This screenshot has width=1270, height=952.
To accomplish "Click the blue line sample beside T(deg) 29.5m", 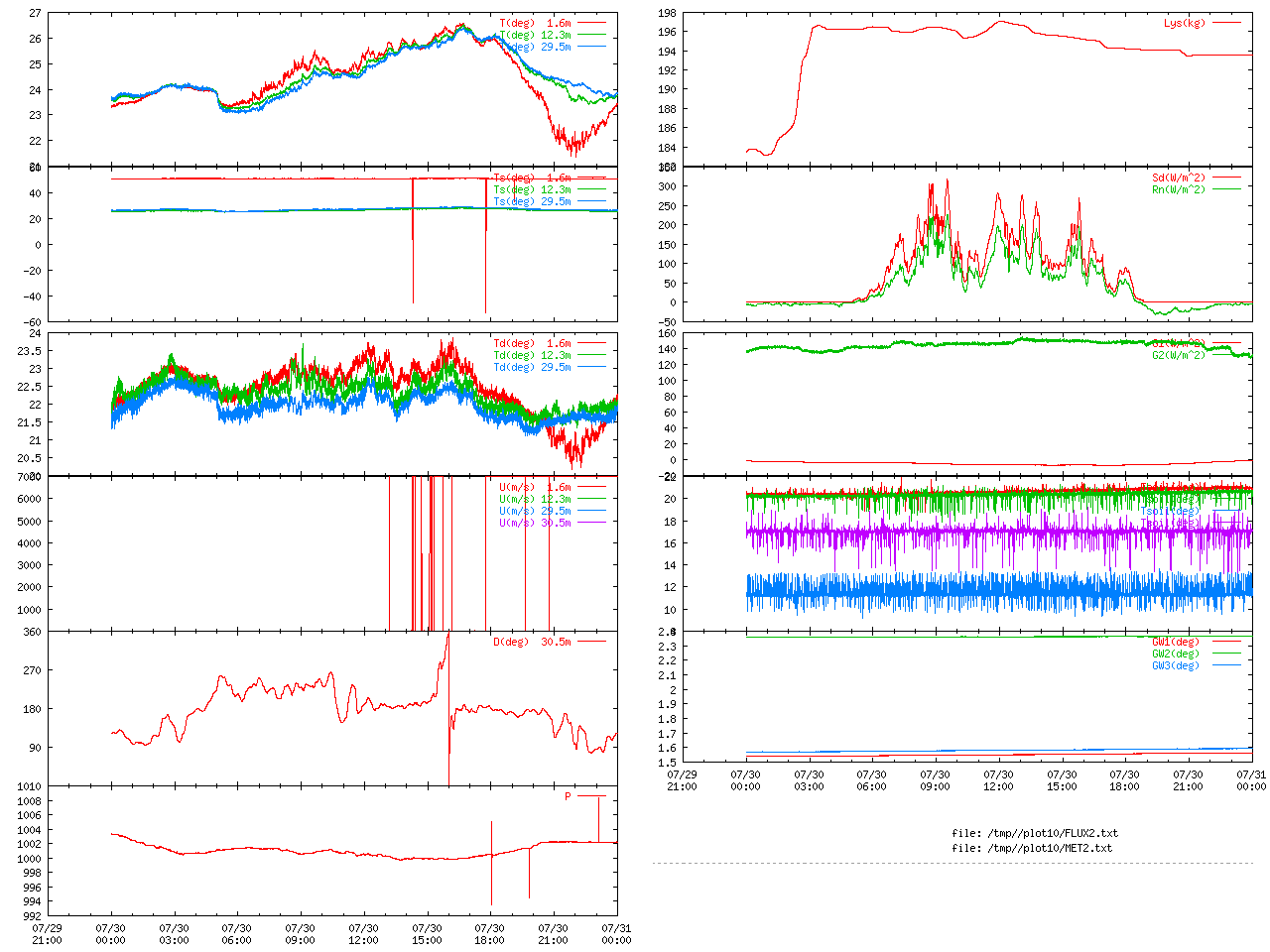I will [x=591, y=47].
